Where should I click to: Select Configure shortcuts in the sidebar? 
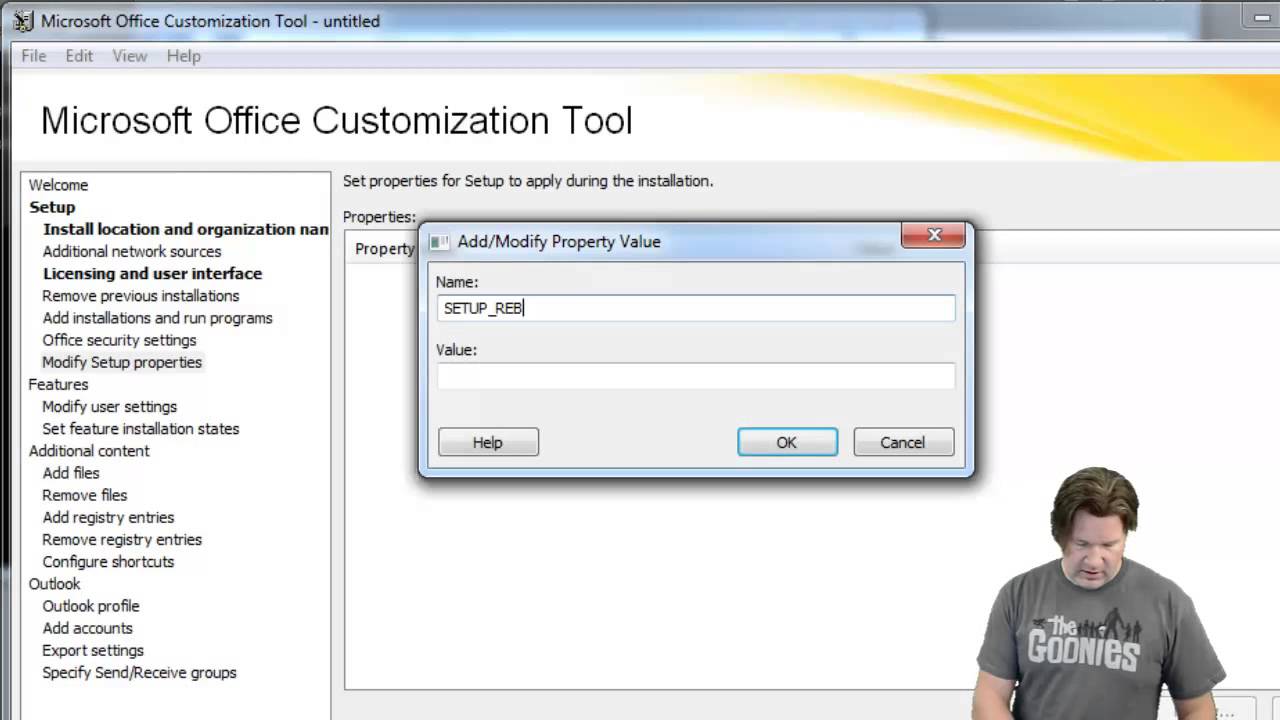coord(108,561)
